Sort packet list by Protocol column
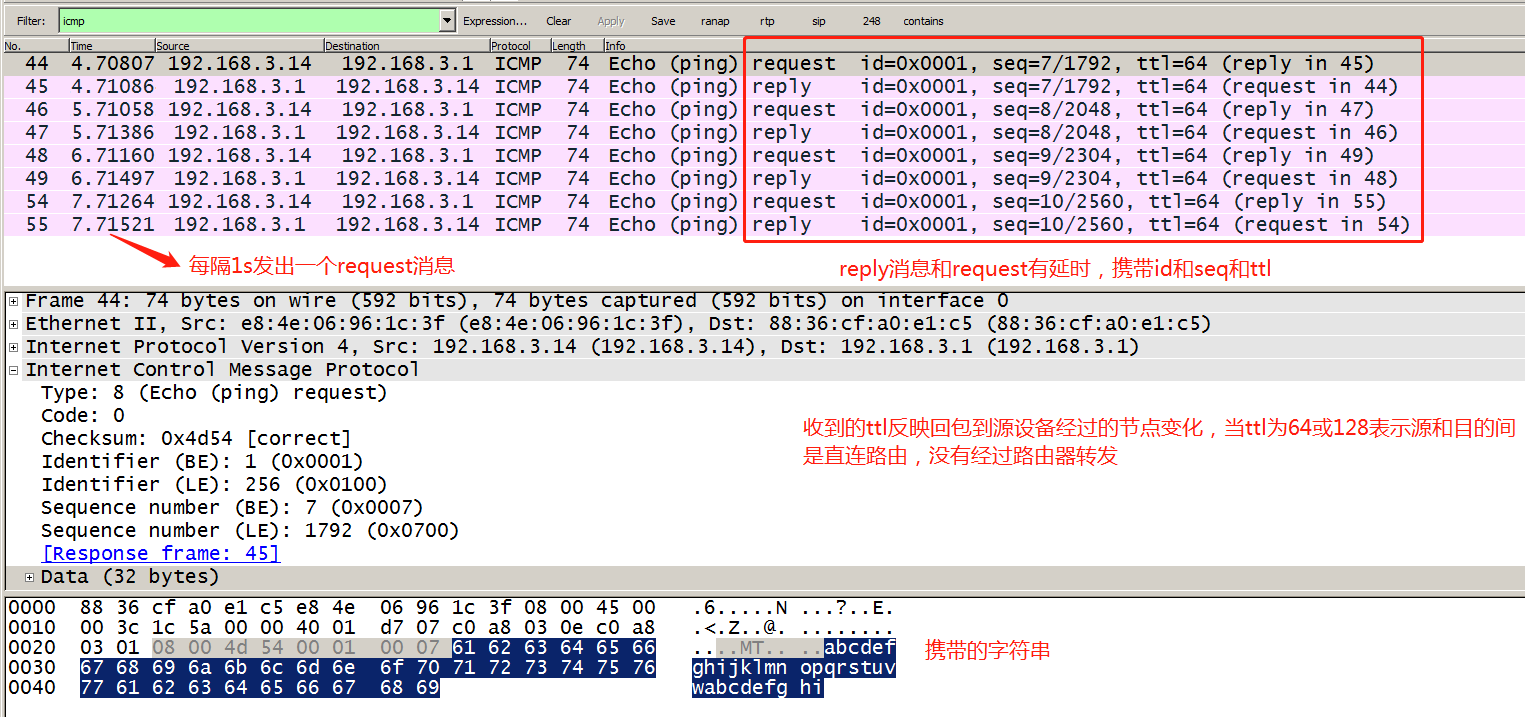1525x717 pixels. [x=519, y=46]
